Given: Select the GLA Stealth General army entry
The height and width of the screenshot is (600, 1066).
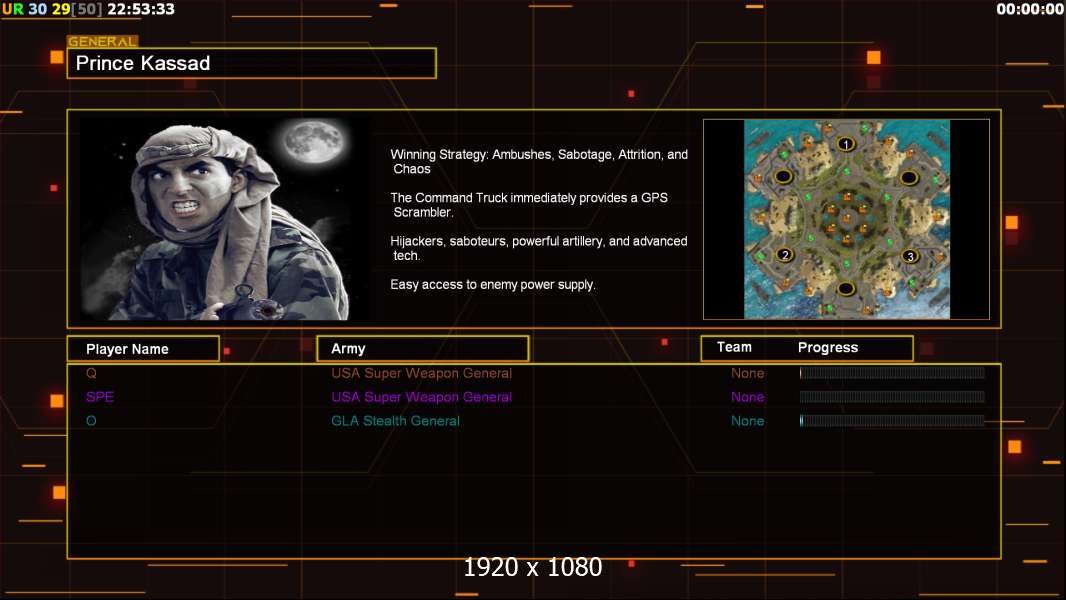Looking at the screenshot, I should tap(395, 421).
